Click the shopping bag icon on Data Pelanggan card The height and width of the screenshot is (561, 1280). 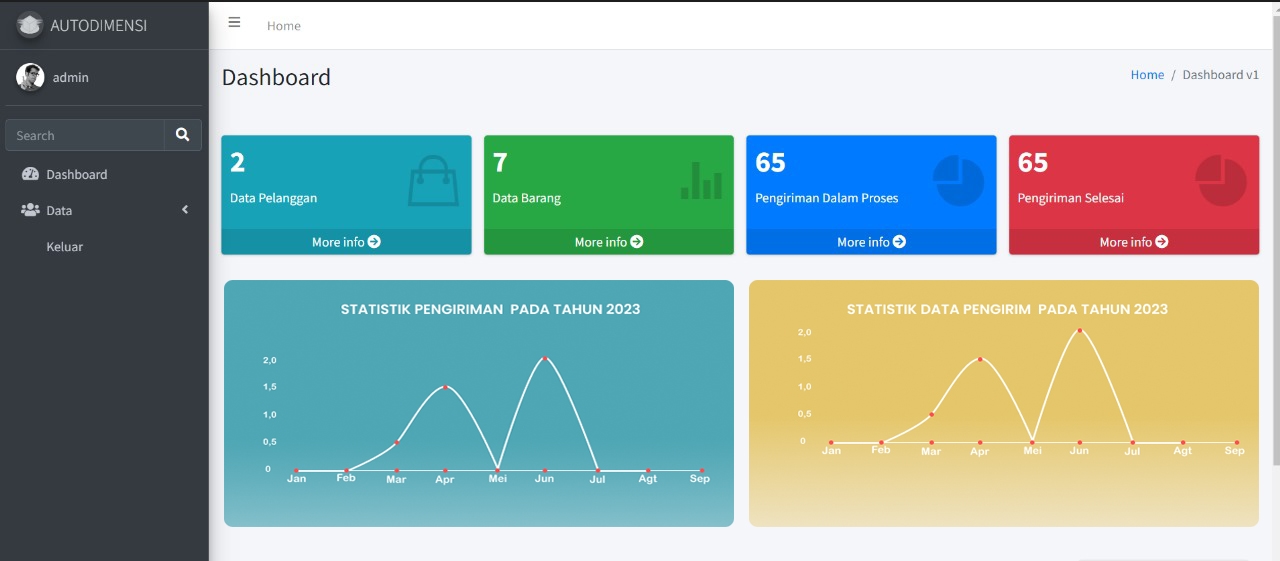(x=433, y=181)
